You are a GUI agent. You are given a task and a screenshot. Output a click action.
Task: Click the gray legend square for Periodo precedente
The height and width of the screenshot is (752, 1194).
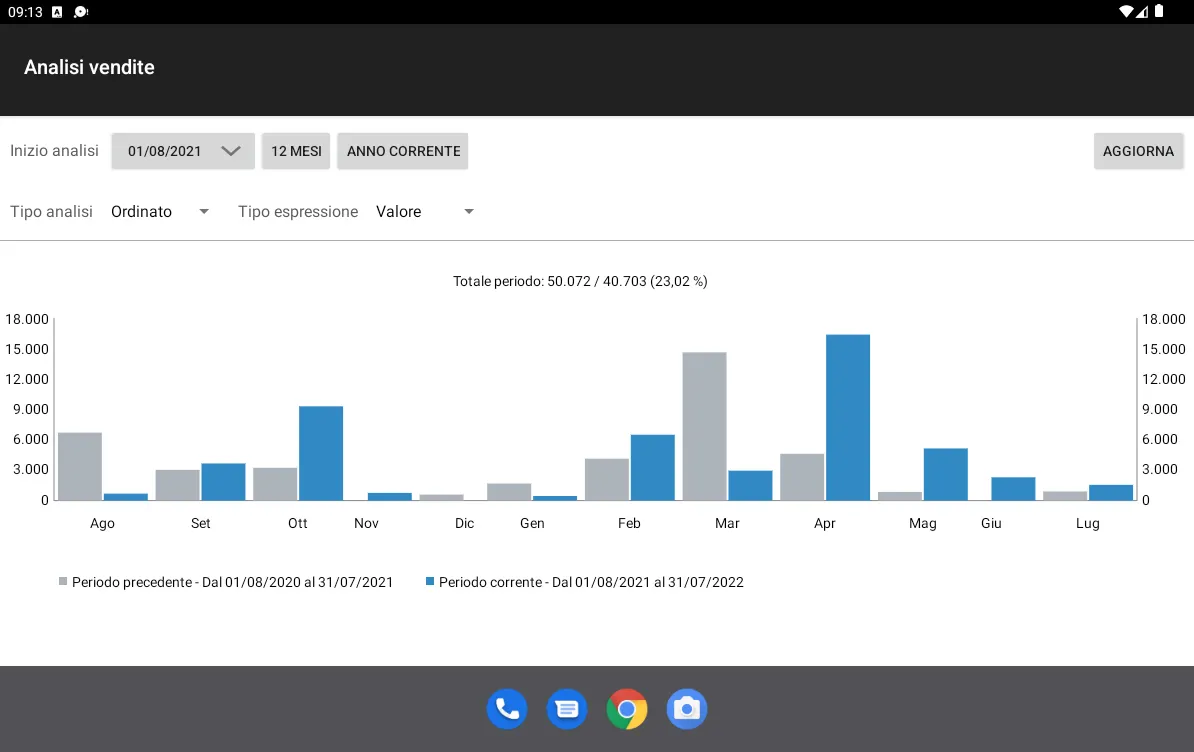pos(64,581)
